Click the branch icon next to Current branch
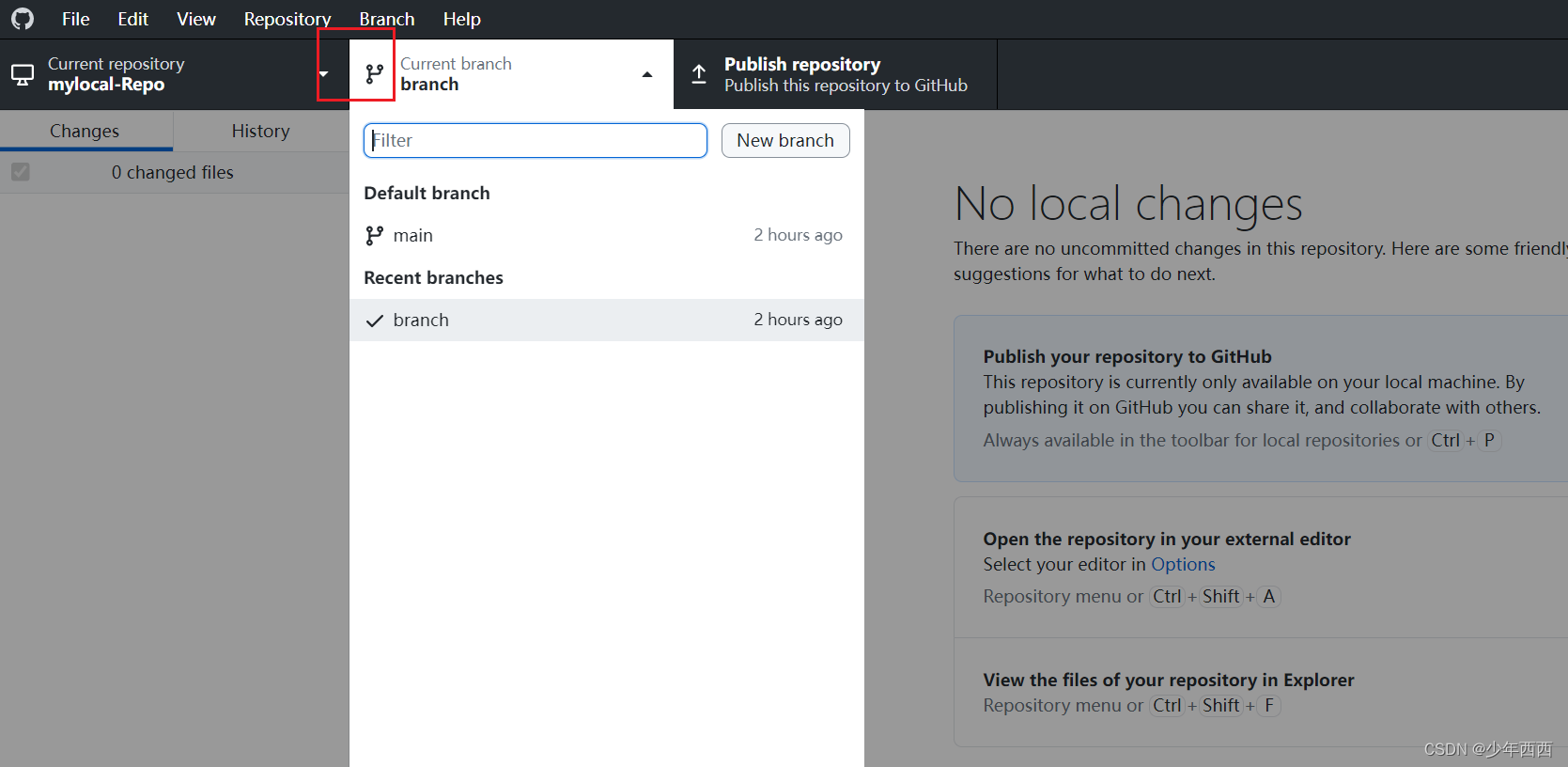Image resolution: width=1568 pixels, height=767 pixels. pyautogui.click(x=375, y=74)
